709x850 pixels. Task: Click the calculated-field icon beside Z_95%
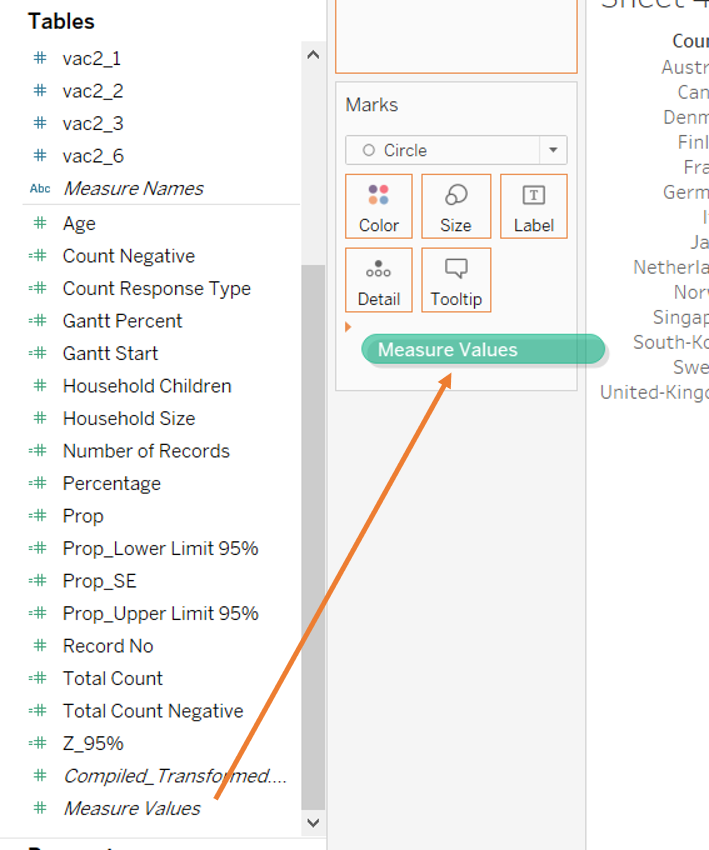(x=38, y=743)
